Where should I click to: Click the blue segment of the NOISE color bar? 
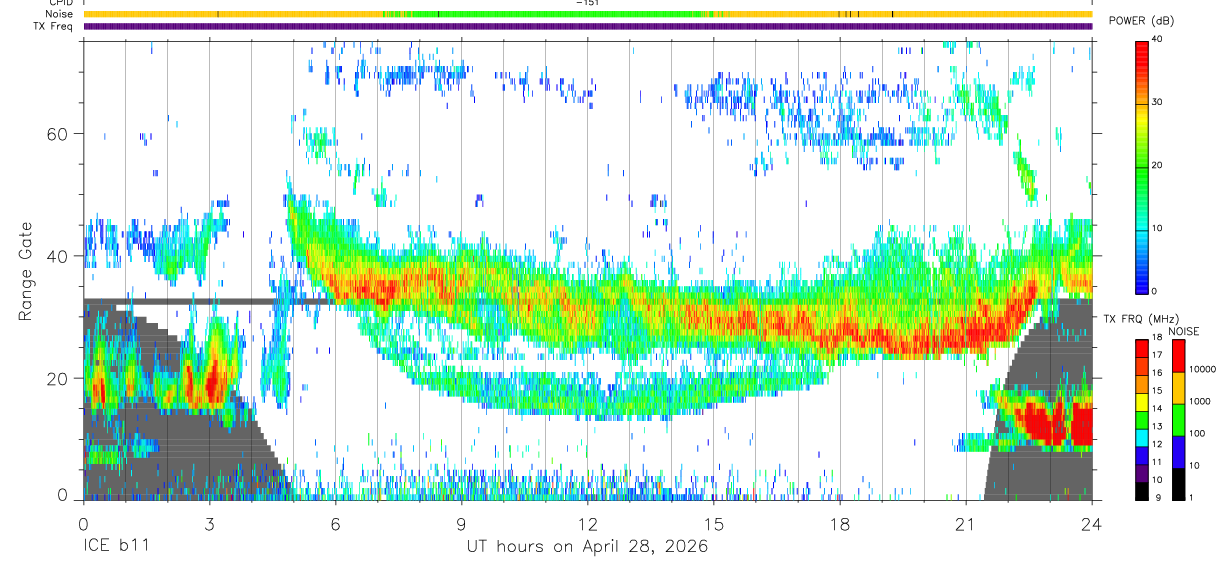click(x=1178, y=452)
